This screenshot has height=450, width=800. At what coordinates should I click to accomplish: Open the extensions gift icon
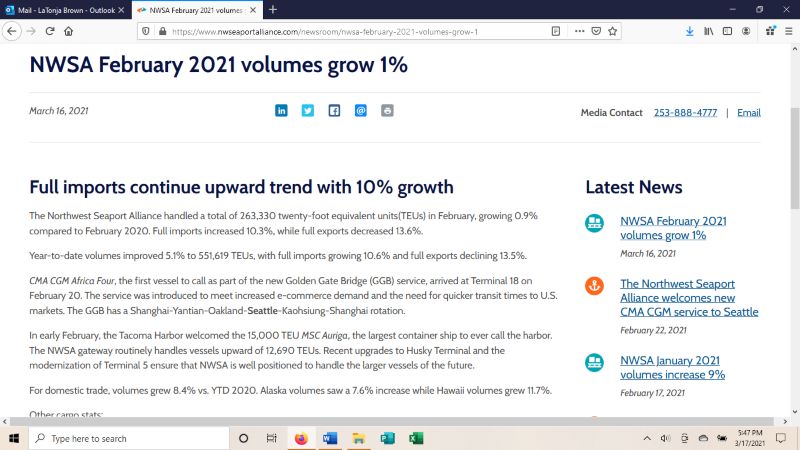point(770,31)
